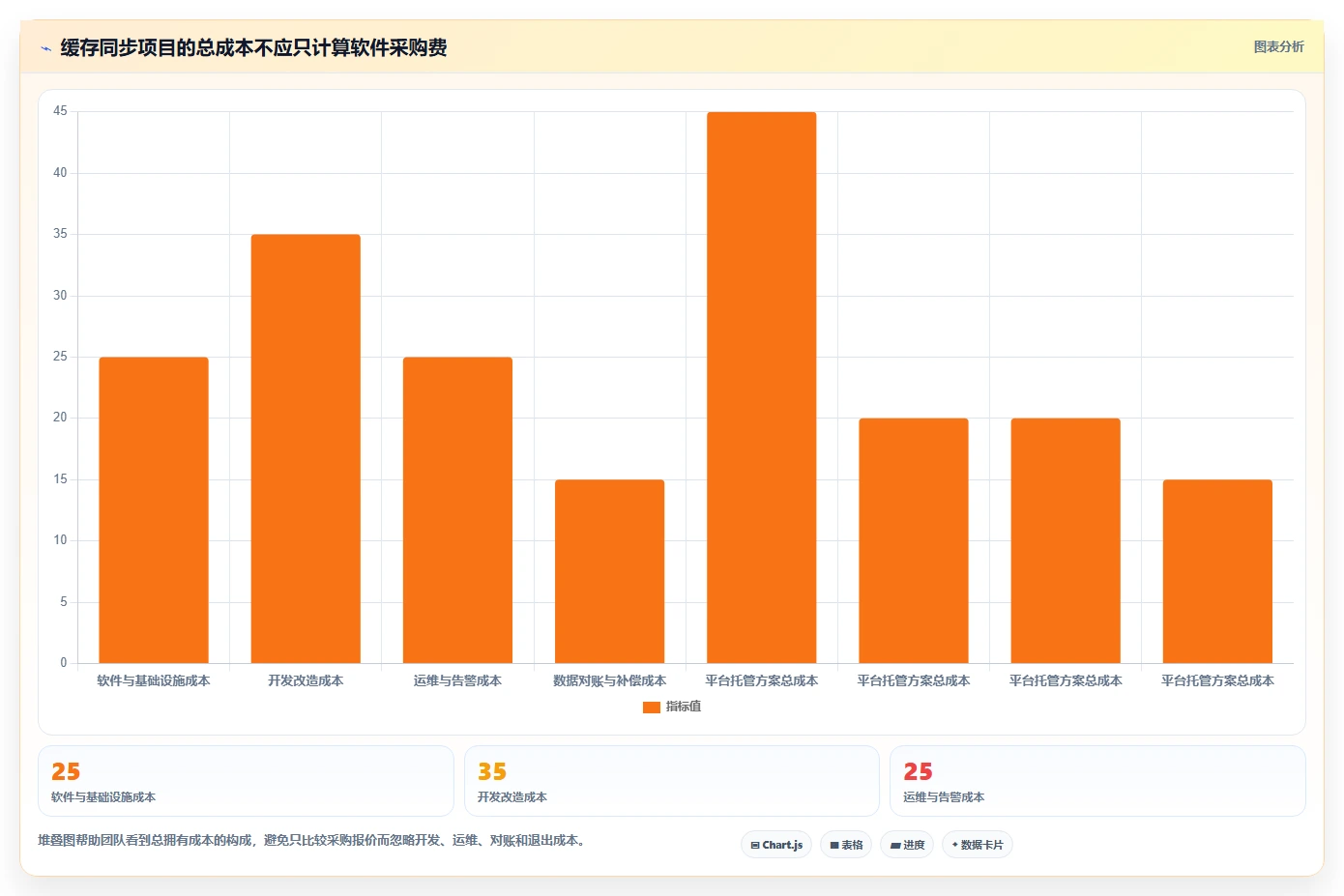
Task: Click the y-axis tick label 5
Action: pos(64,602)
